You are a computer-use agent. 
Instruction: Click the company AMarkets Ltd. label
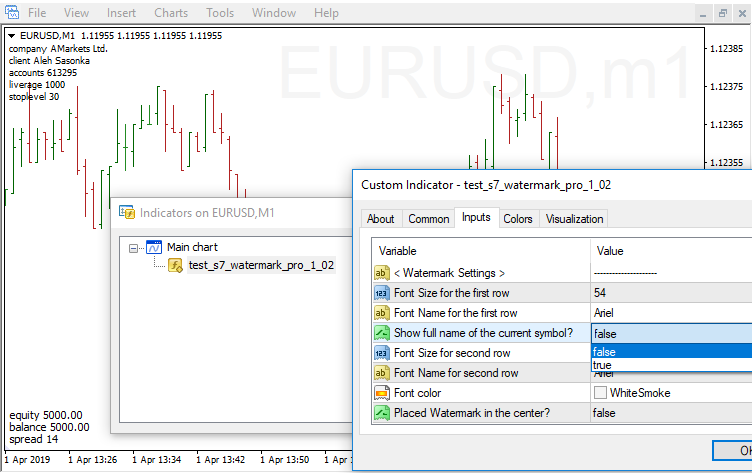58,48
